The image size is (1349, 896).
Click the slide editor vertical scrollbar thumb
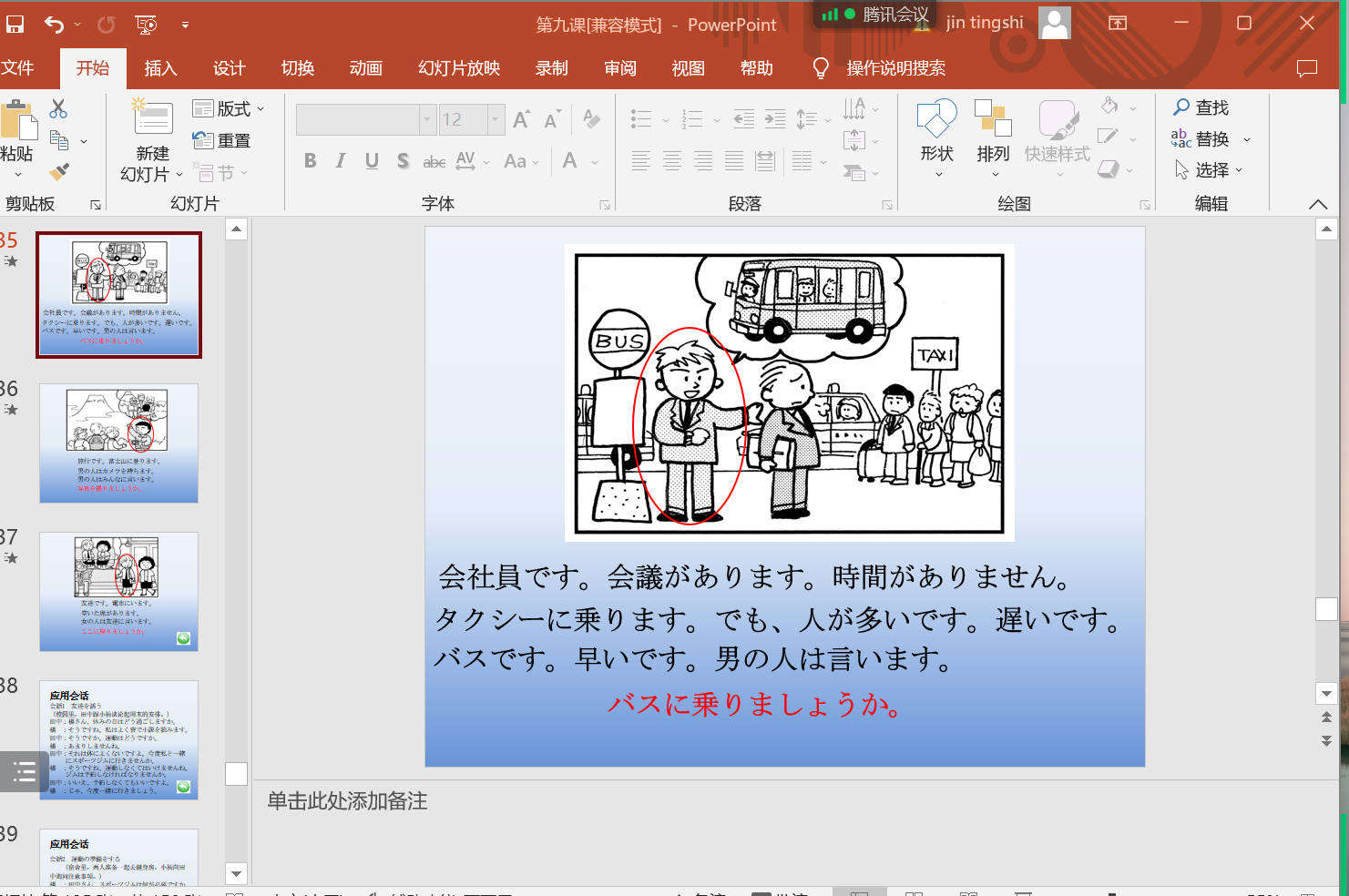coord(1326,609)
